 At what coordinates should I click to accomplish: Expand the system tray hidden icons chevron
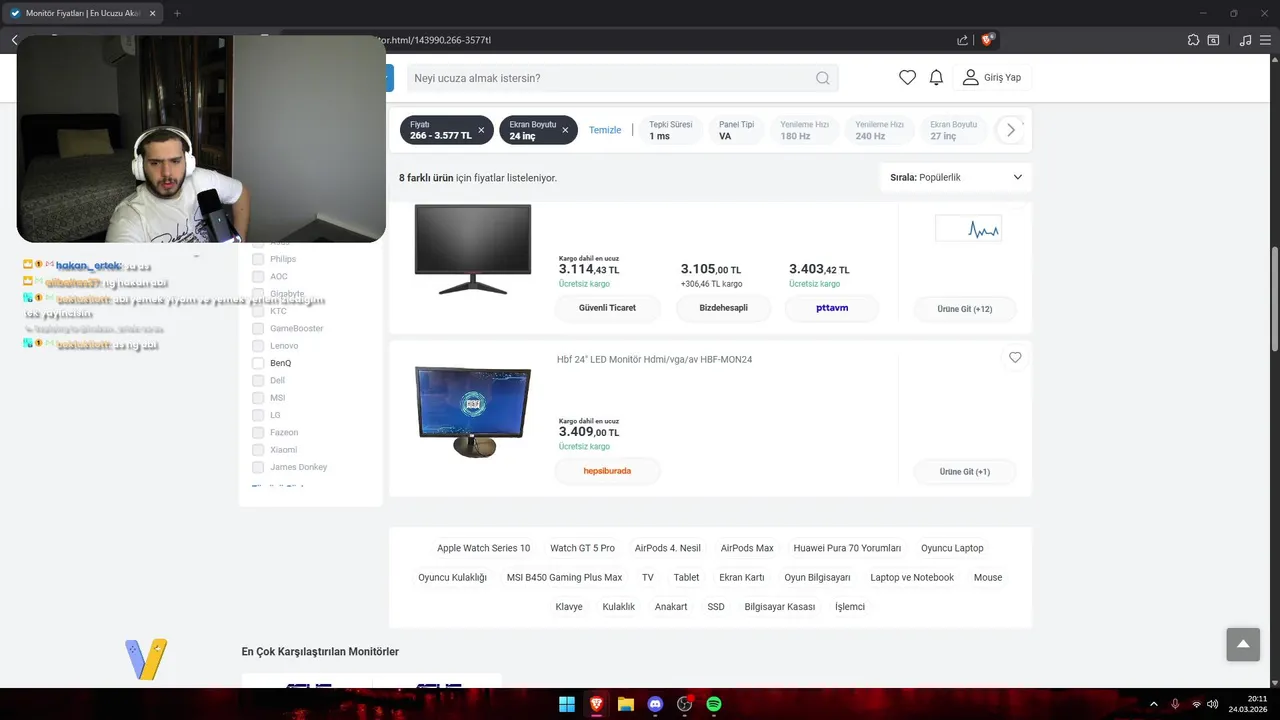tap(1153, 704)
